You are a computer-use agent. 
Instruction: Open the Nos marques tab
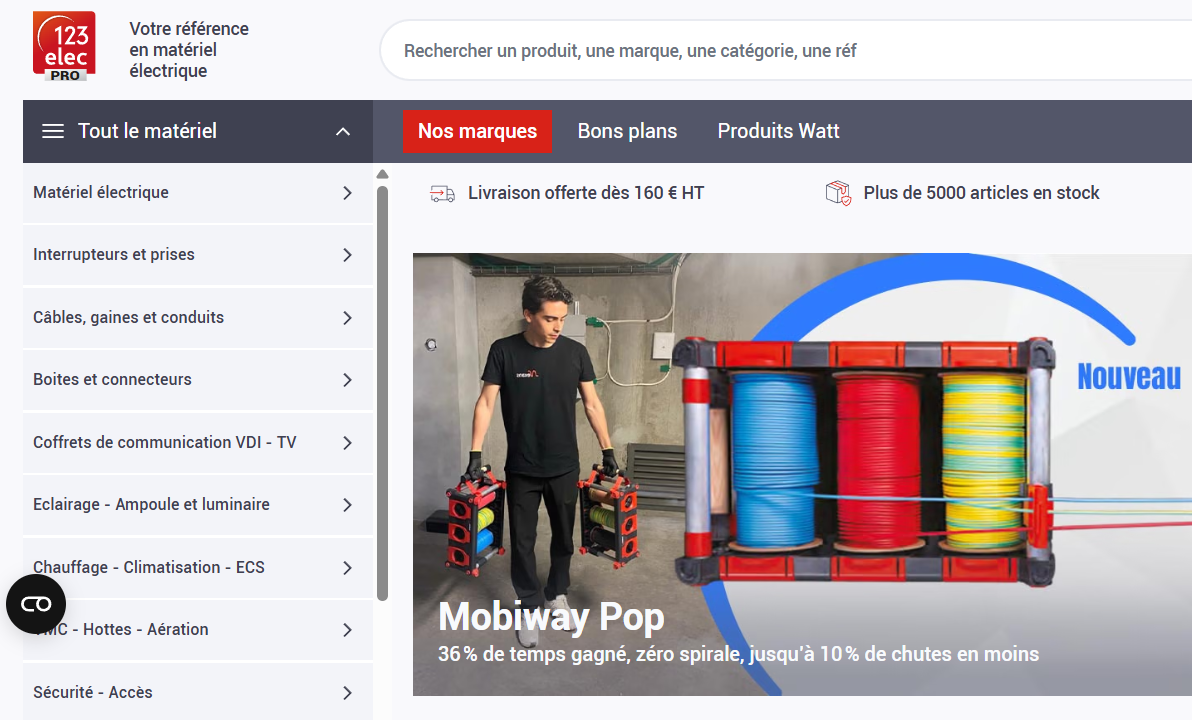pyautogui.click(x=477, y=132)
